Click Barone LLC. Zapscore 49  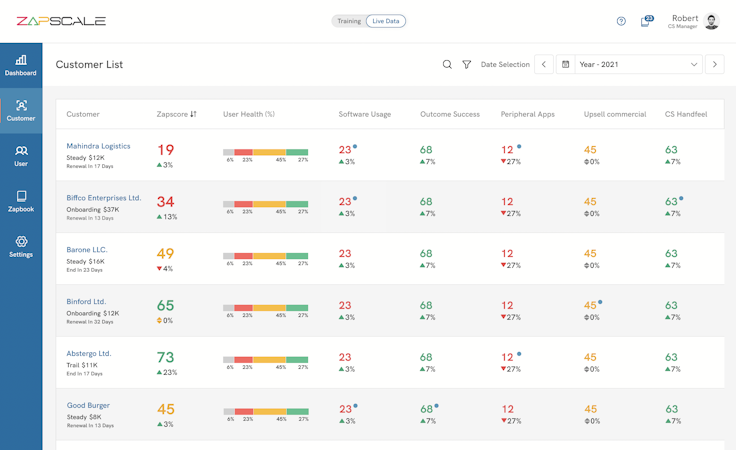tap(165, 254)
